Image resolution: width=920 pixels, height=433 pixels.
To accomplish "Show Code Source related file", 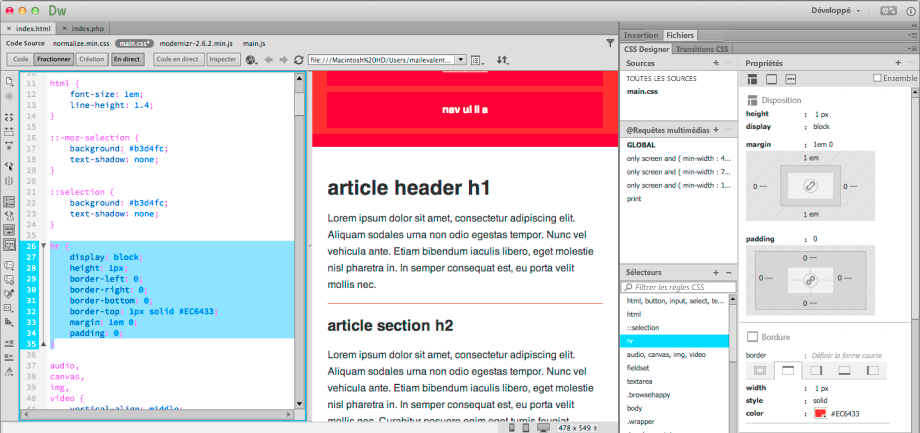I will tap(25, 43).
